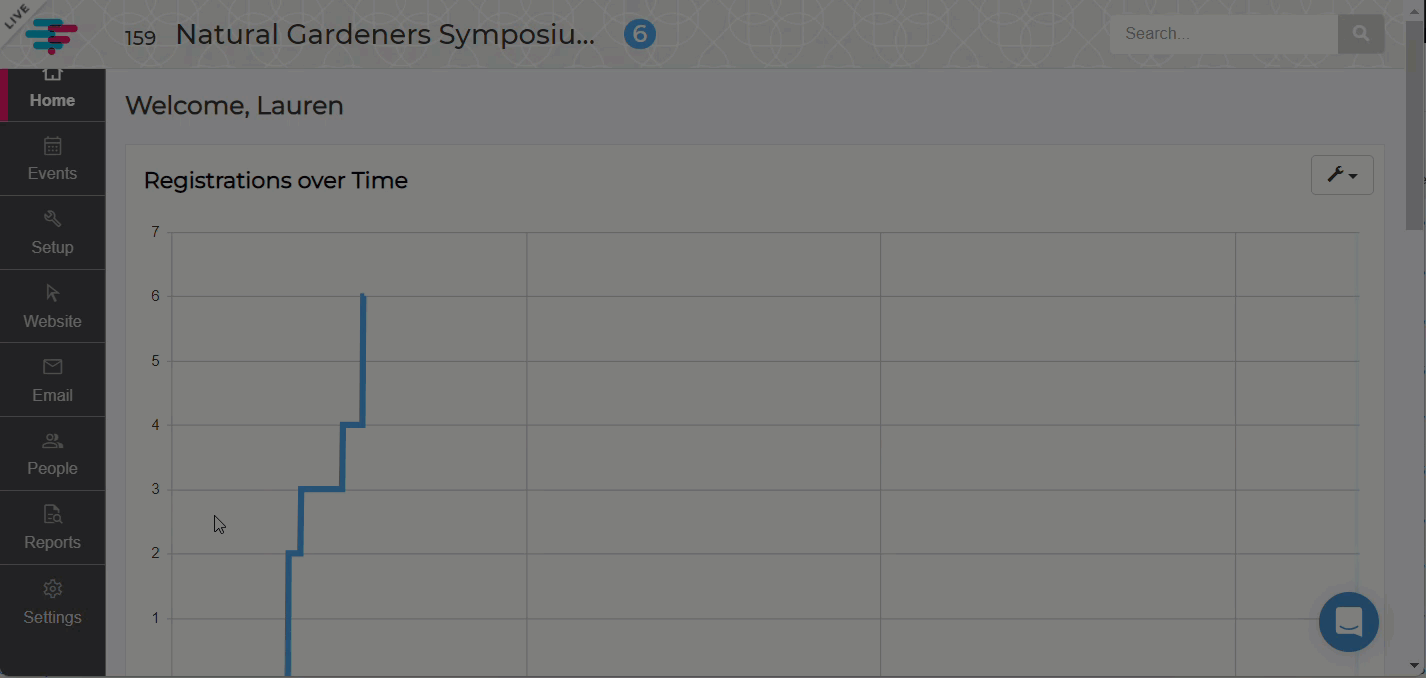The image size is (1426, 678).
Task: Click the Reports menu label
Action: click(53, 542)
